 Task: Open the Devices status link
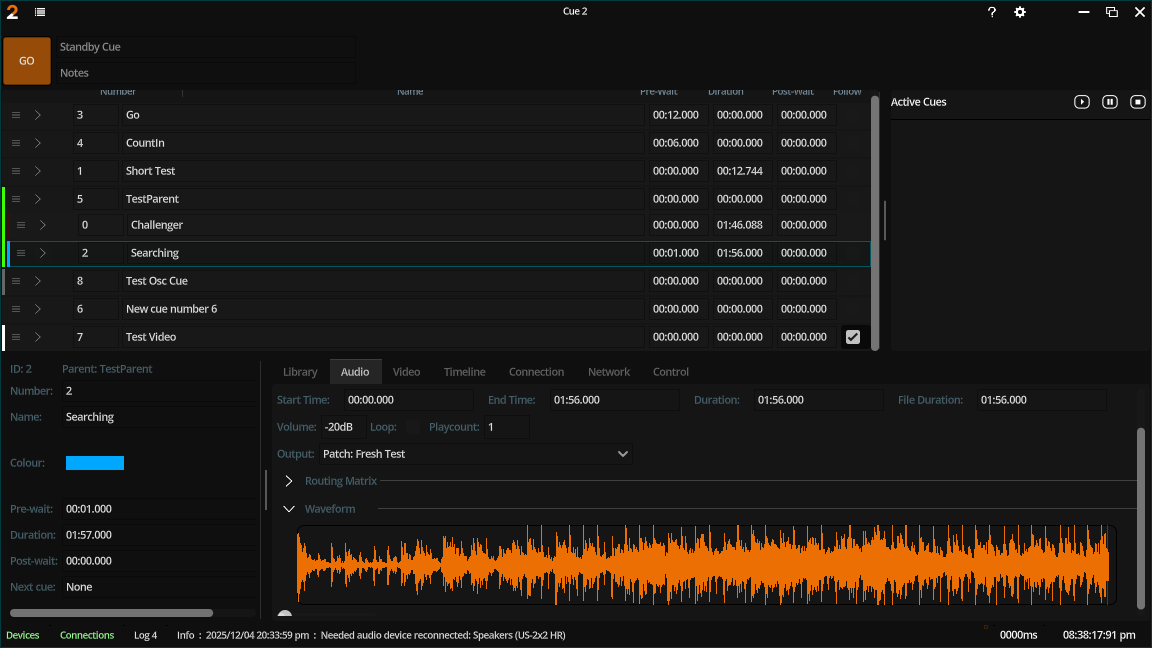pyautogui.click(x=23, y=635)
